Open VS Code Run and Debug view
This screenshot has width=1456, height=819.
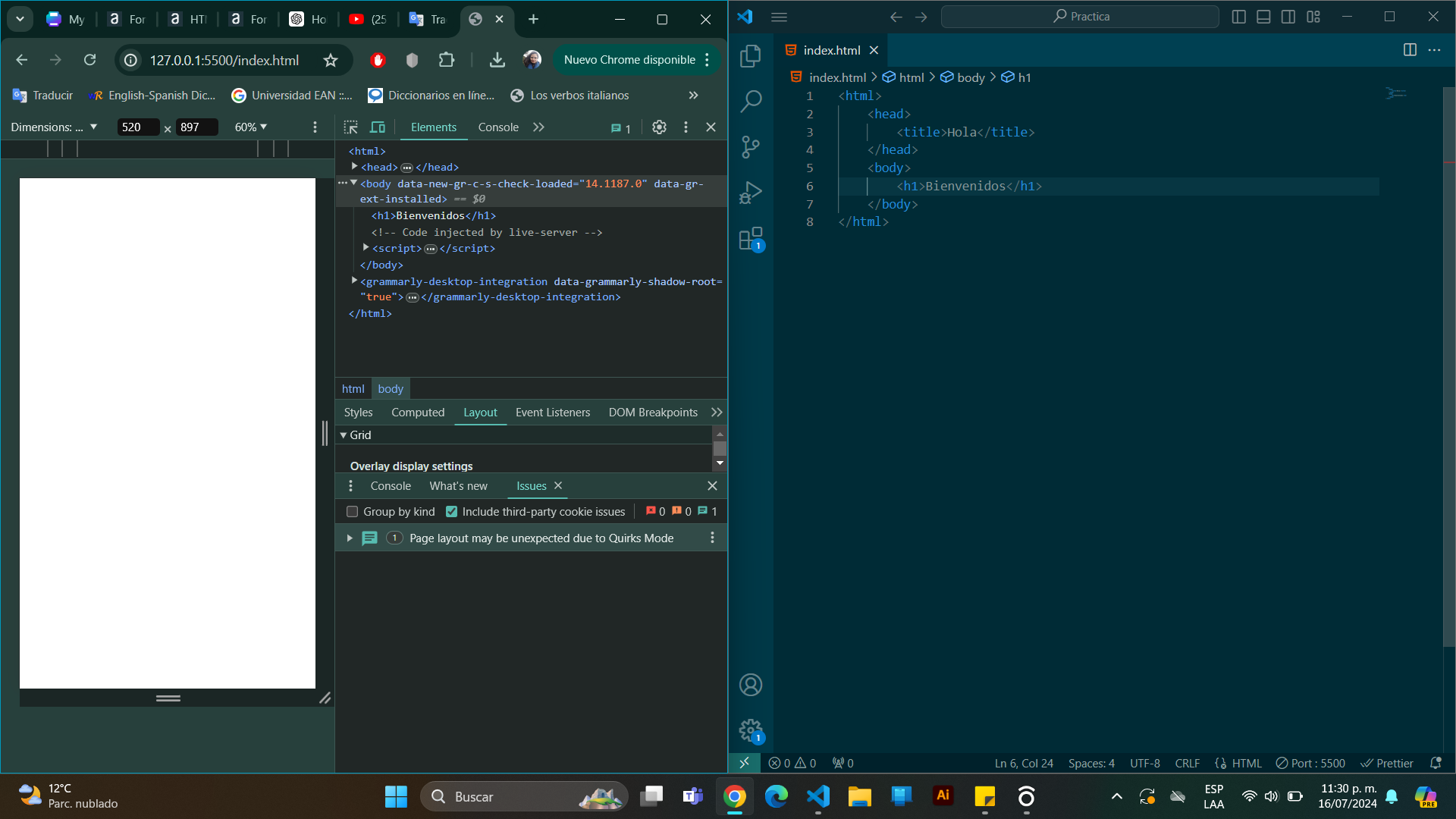[751, 193]
